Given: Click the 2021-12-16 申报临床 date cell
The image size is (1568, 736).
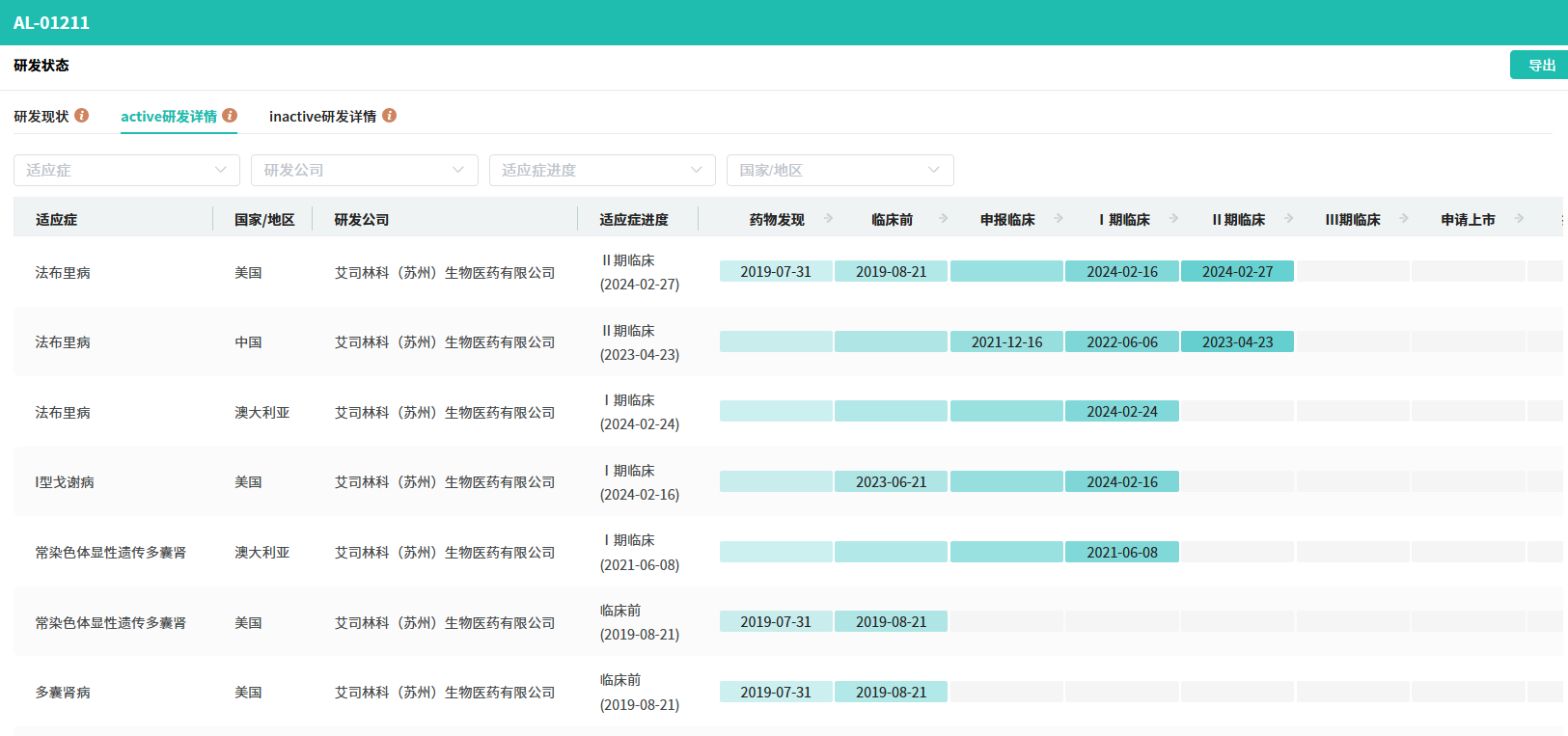Looking at the screenshot, I should coord(1006,342).
